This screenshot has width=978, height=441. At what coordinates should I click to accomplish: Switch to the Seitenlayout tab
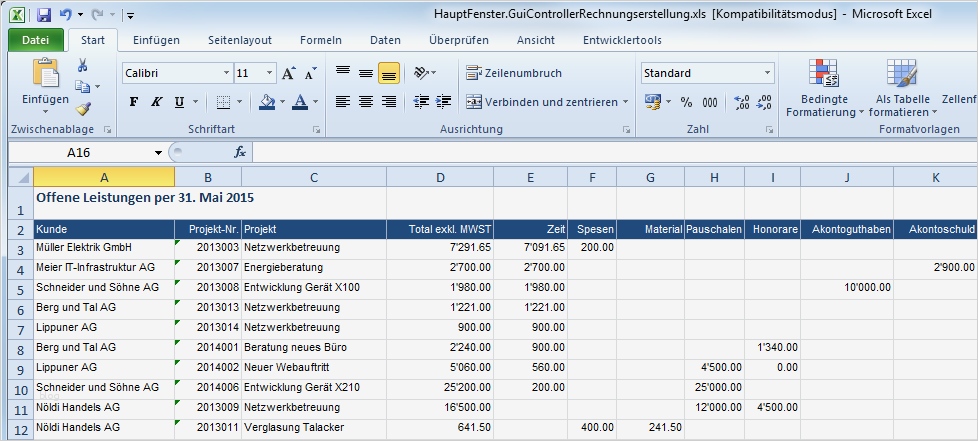point(240,40)
